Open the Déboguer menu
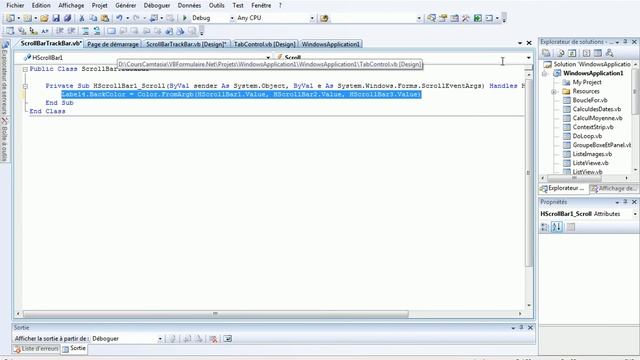 click(157, 5)
